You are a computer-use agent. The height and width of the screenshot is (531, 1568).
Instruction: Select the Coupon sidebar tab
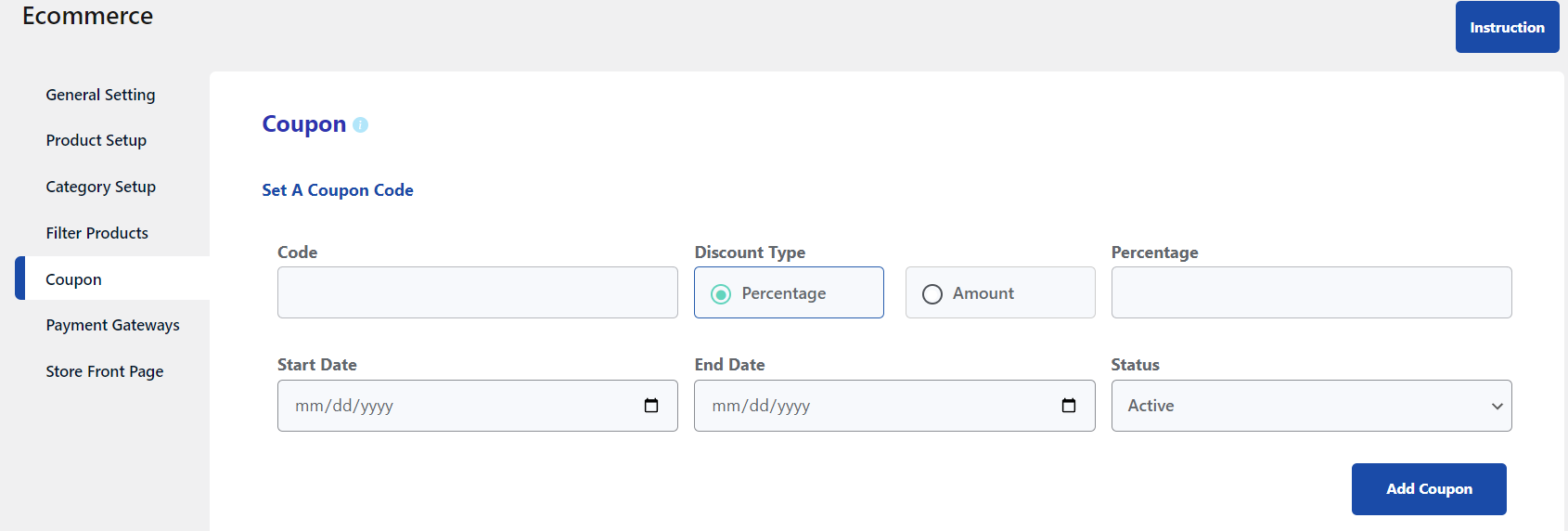click(112, 278)
